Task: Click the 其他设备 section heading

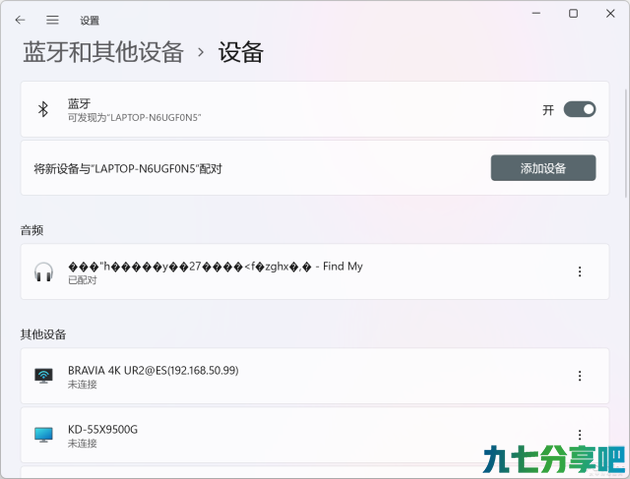Action: (x=43, y=334)
